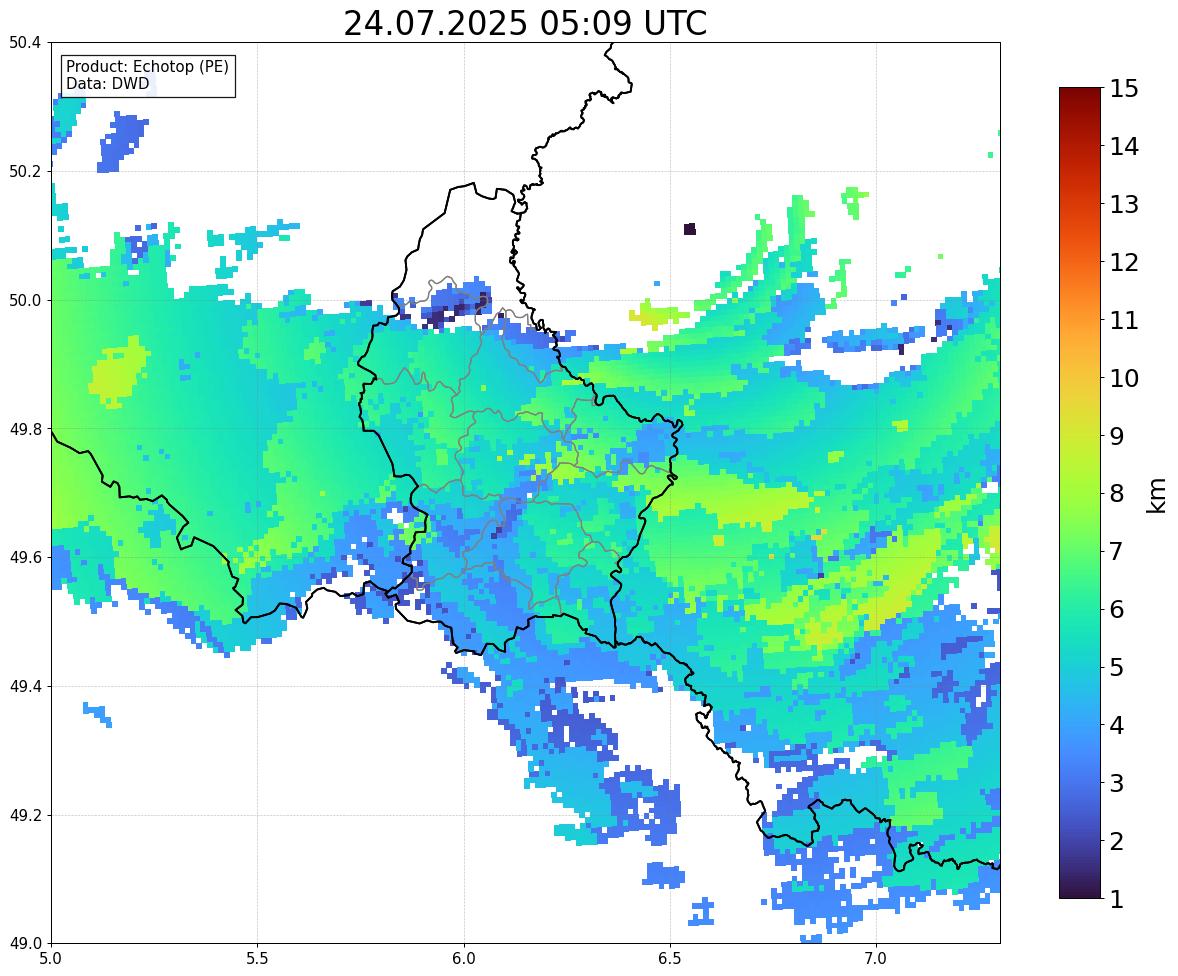This screenshot has height=976, width=1178.
Task: Click the colorbar tick label "3"
Action: (1117, 783)
